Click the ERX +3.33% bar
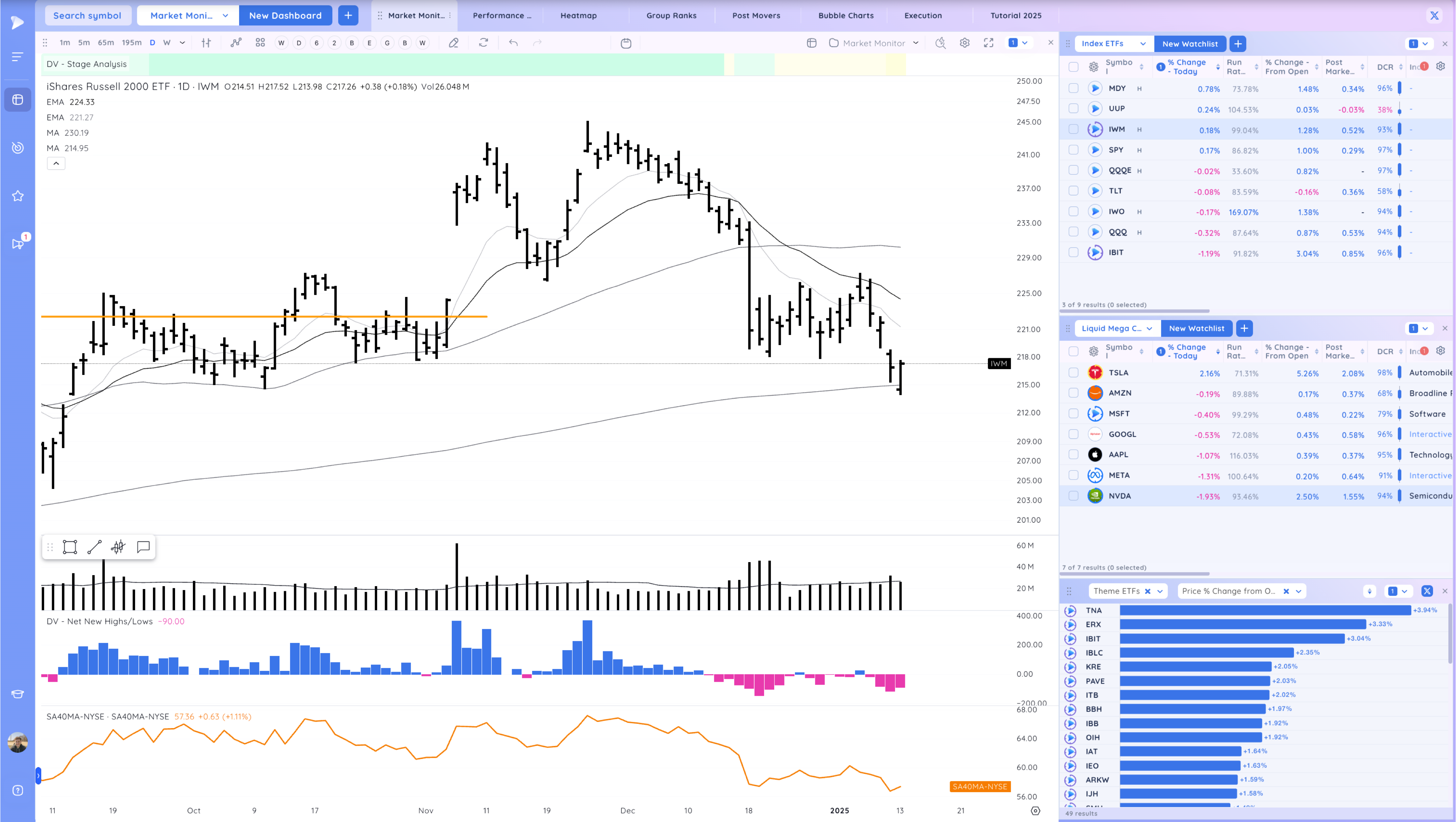Viewport: 1456px width, 822px height. coord(1242,624)
